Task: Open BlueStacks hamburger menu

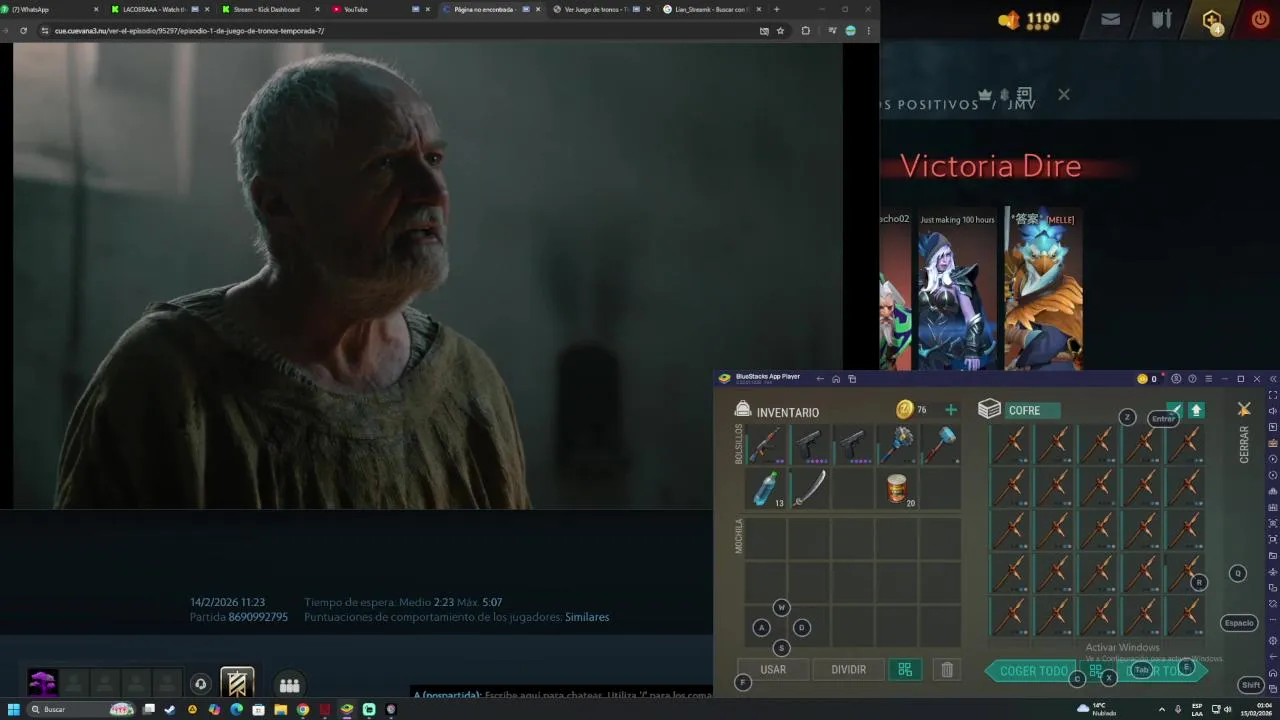Action: tap(1208, 379)
